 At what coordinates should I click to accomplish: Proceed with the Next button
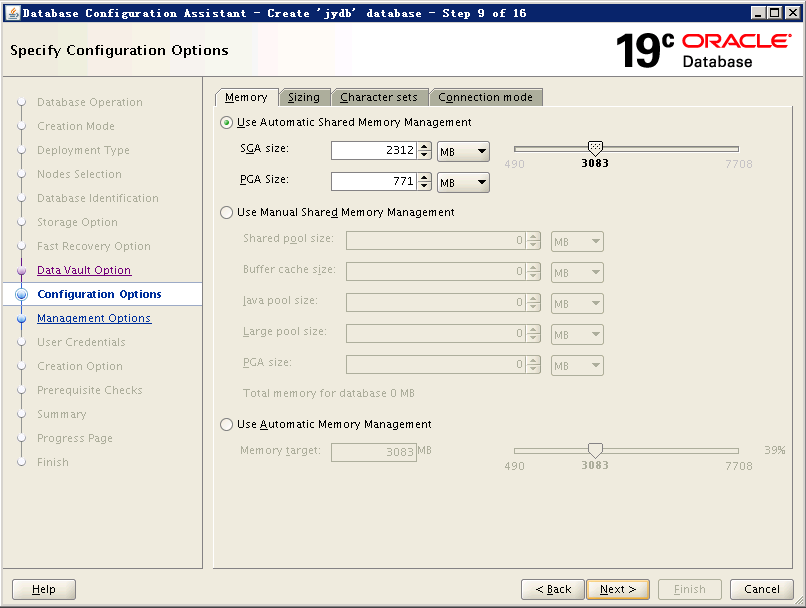[x=618, y=589]
